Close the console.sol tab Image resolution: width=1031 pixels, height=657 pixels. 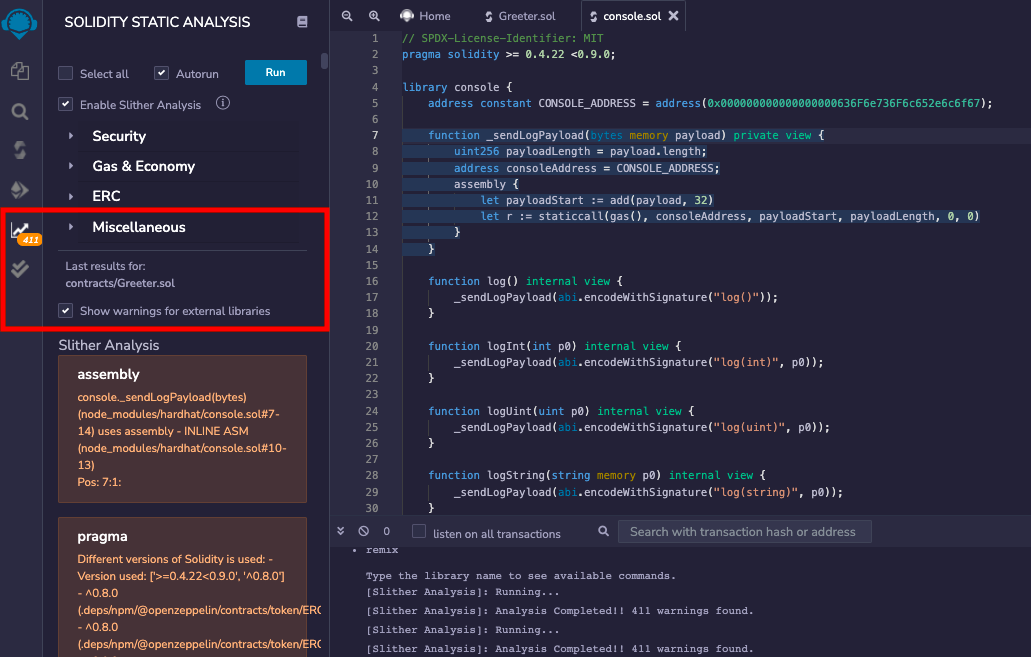point(673,16)
